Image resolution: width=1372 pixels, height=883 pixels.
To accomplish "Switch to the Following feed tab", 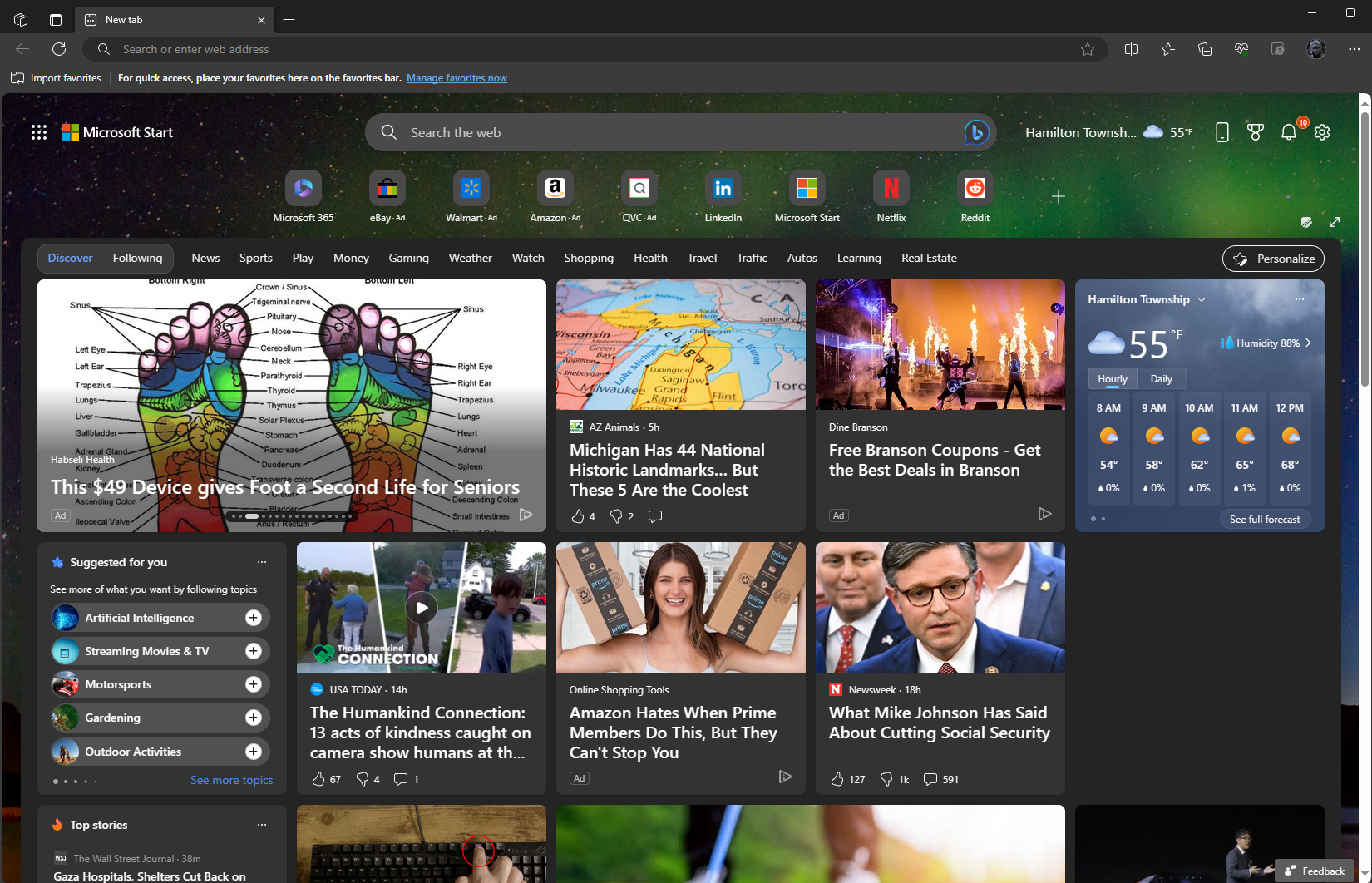I will click(138, 258).
